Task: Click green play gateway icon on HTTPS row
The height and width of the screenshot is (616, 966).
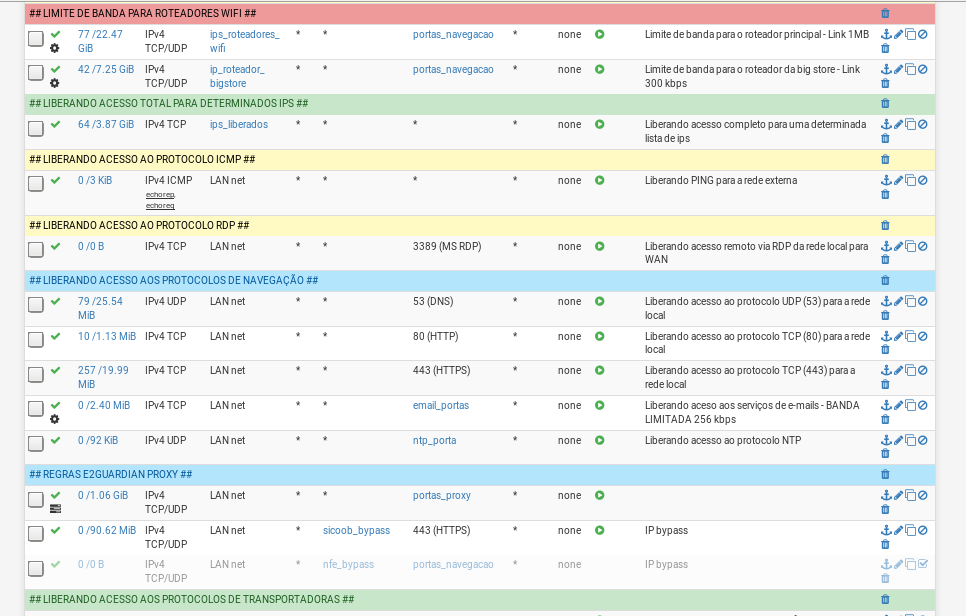Action: [x=600, y=371]
